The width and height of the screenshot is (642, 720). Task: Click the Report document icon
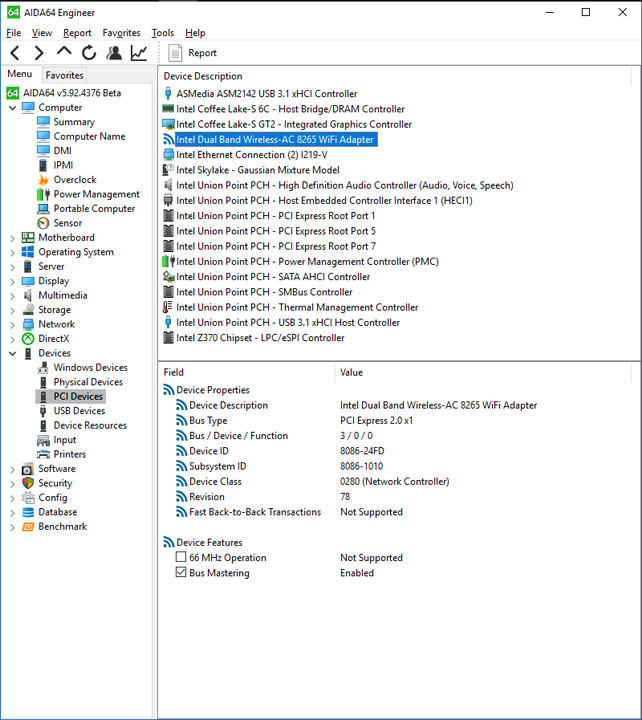175,53
